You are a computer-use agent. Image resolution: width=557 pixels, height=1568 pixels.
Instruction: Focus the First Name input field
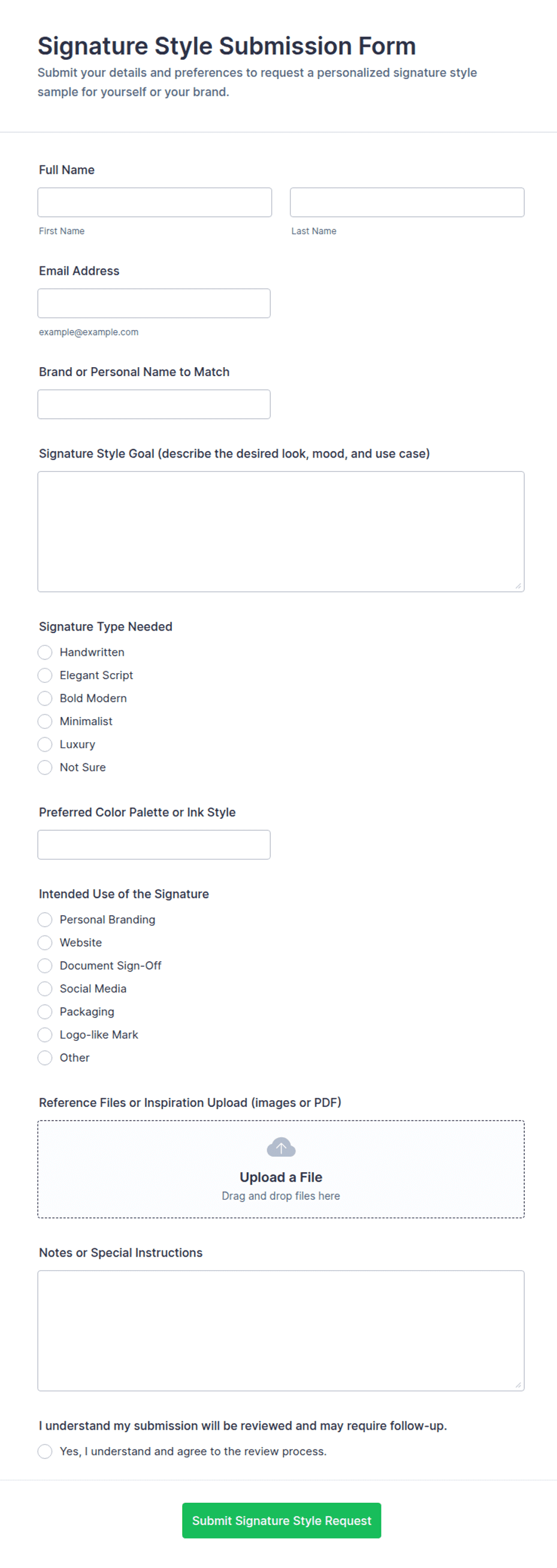[x=155, y=202]
